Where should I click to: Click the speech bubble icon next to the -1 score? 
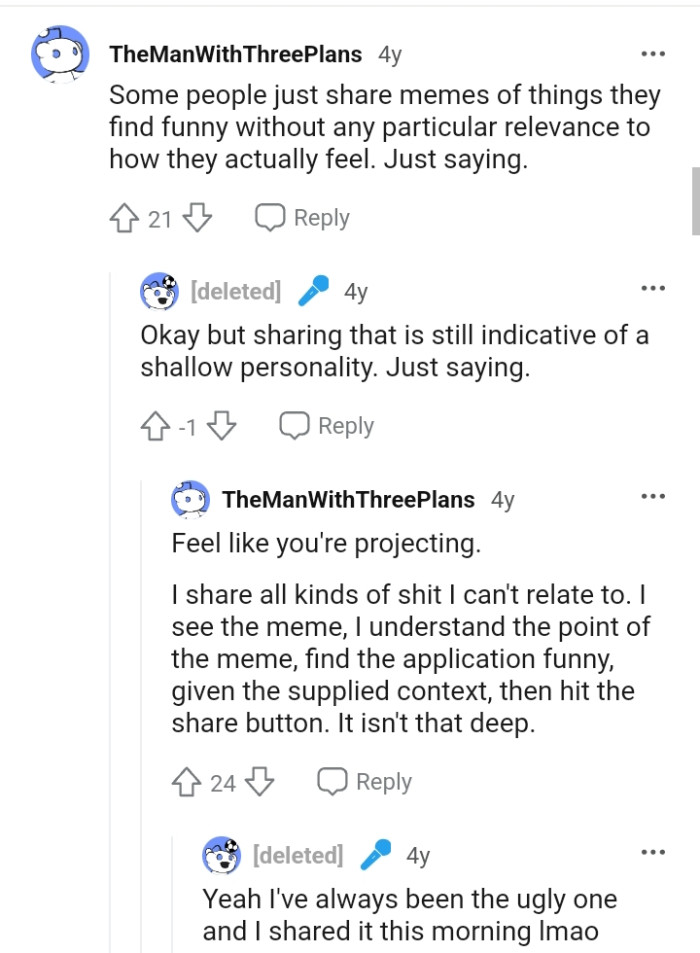294,425
